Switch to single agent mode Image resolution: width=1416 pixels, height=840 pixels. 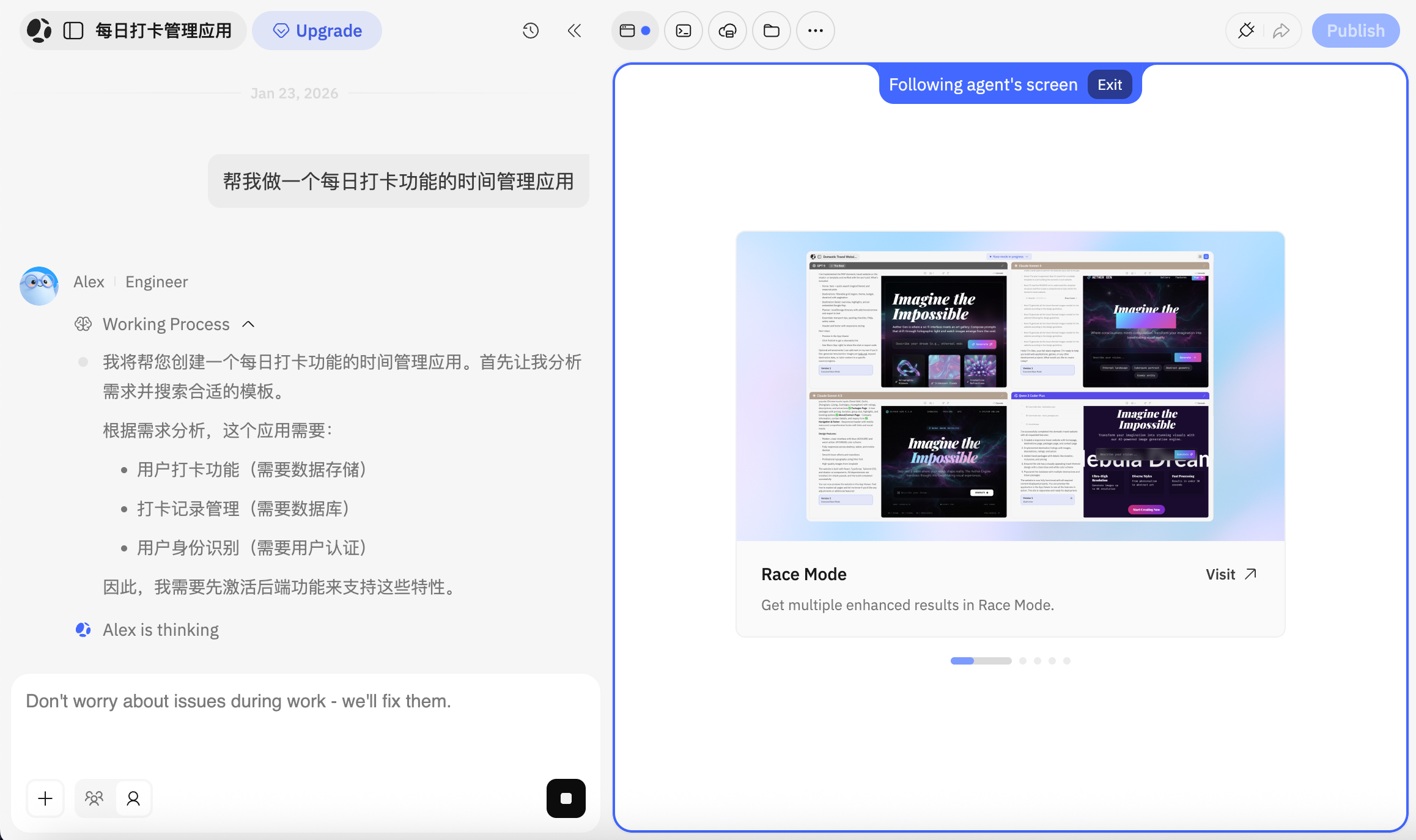pyautogui.click(x=133, y=798)
